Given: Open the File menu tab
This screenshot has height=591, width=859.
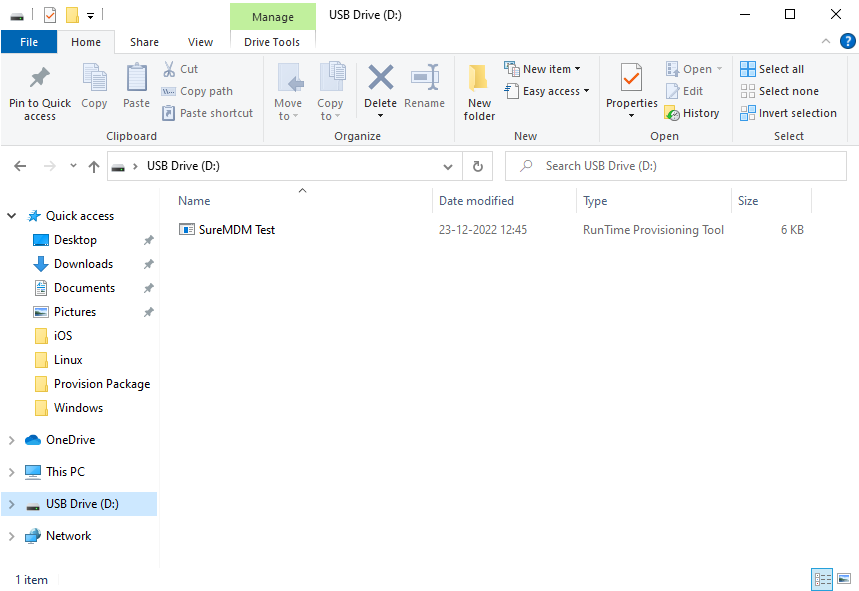Looking at the screenshot, I should click(x=29, y=42).
